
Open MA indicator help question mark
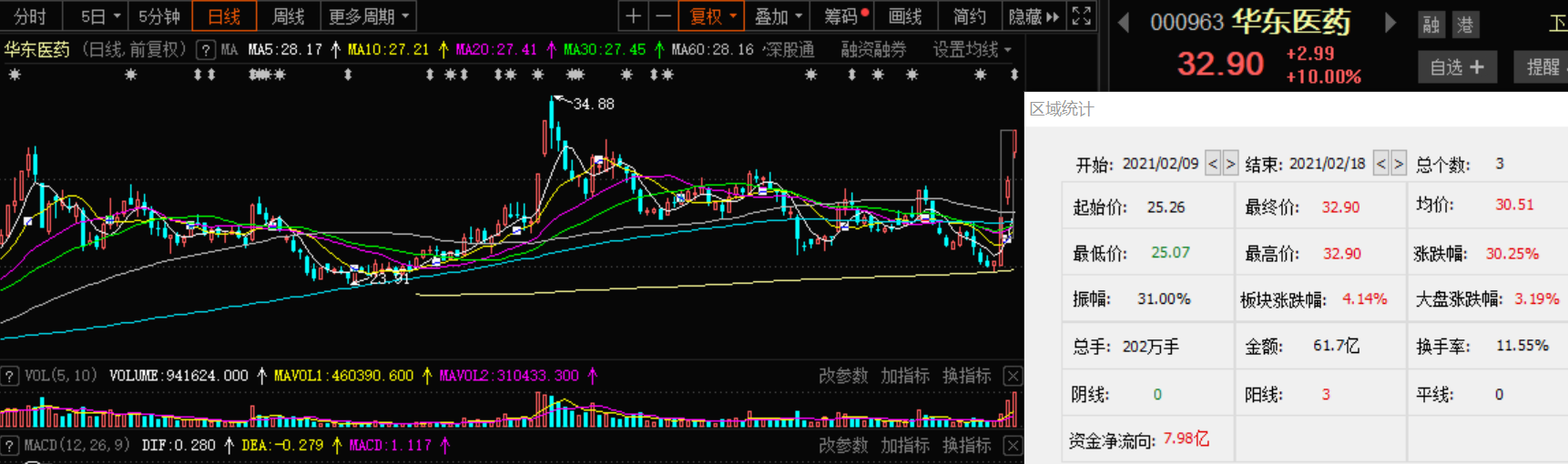[x=206, y=50]
